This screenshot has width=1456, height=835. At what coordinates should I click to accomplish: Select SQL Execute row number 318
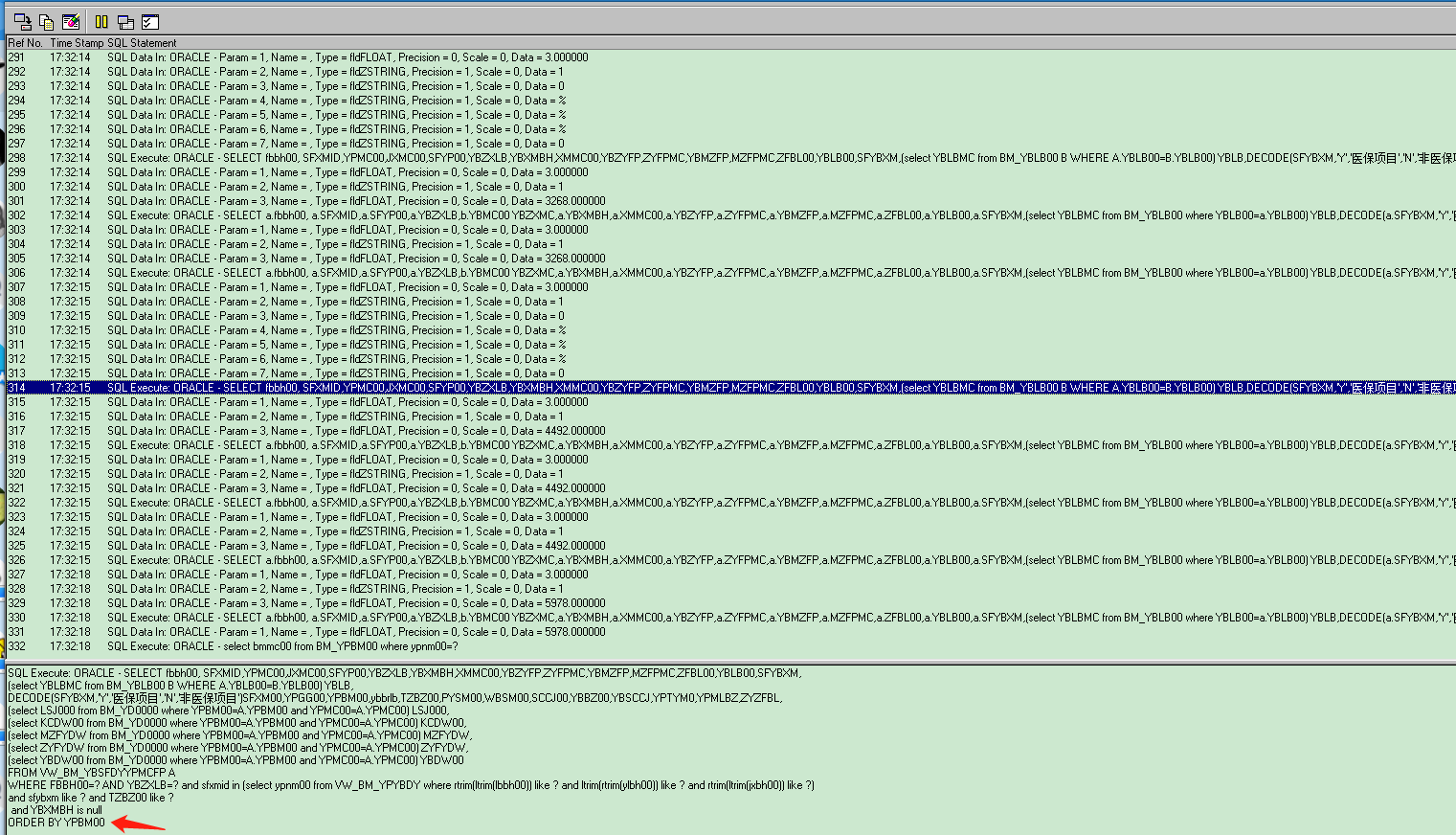coord(731,445)
